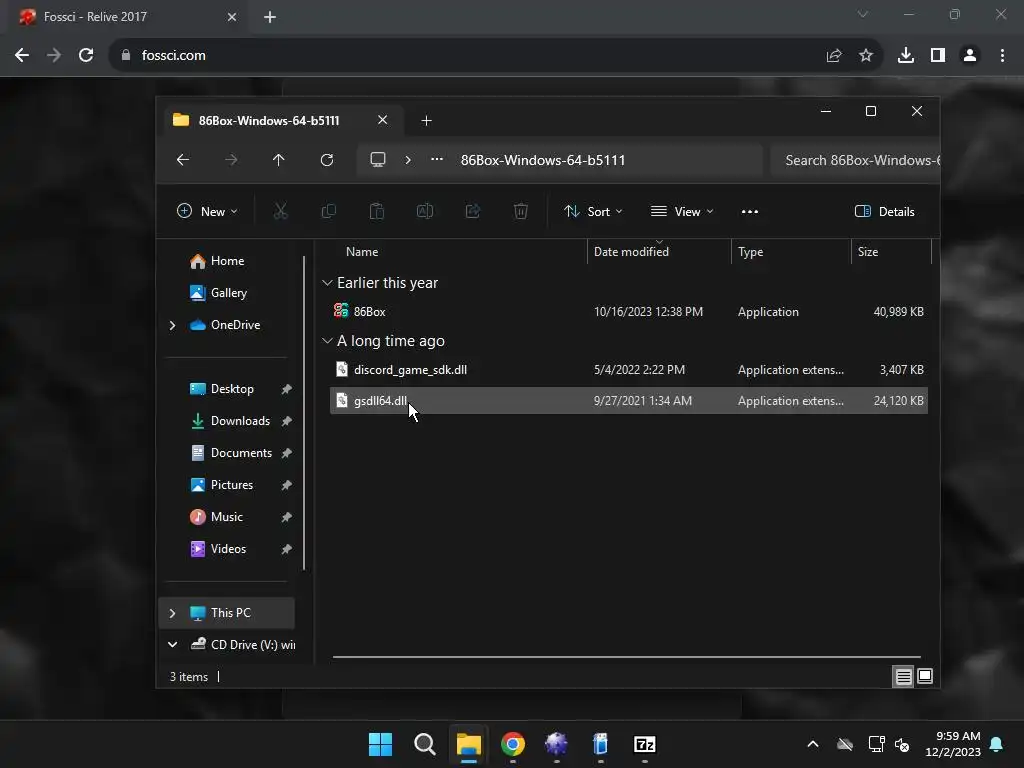Reload the fossci.com page in Chrome
1024x768 pixels.
tap(86, 56)
